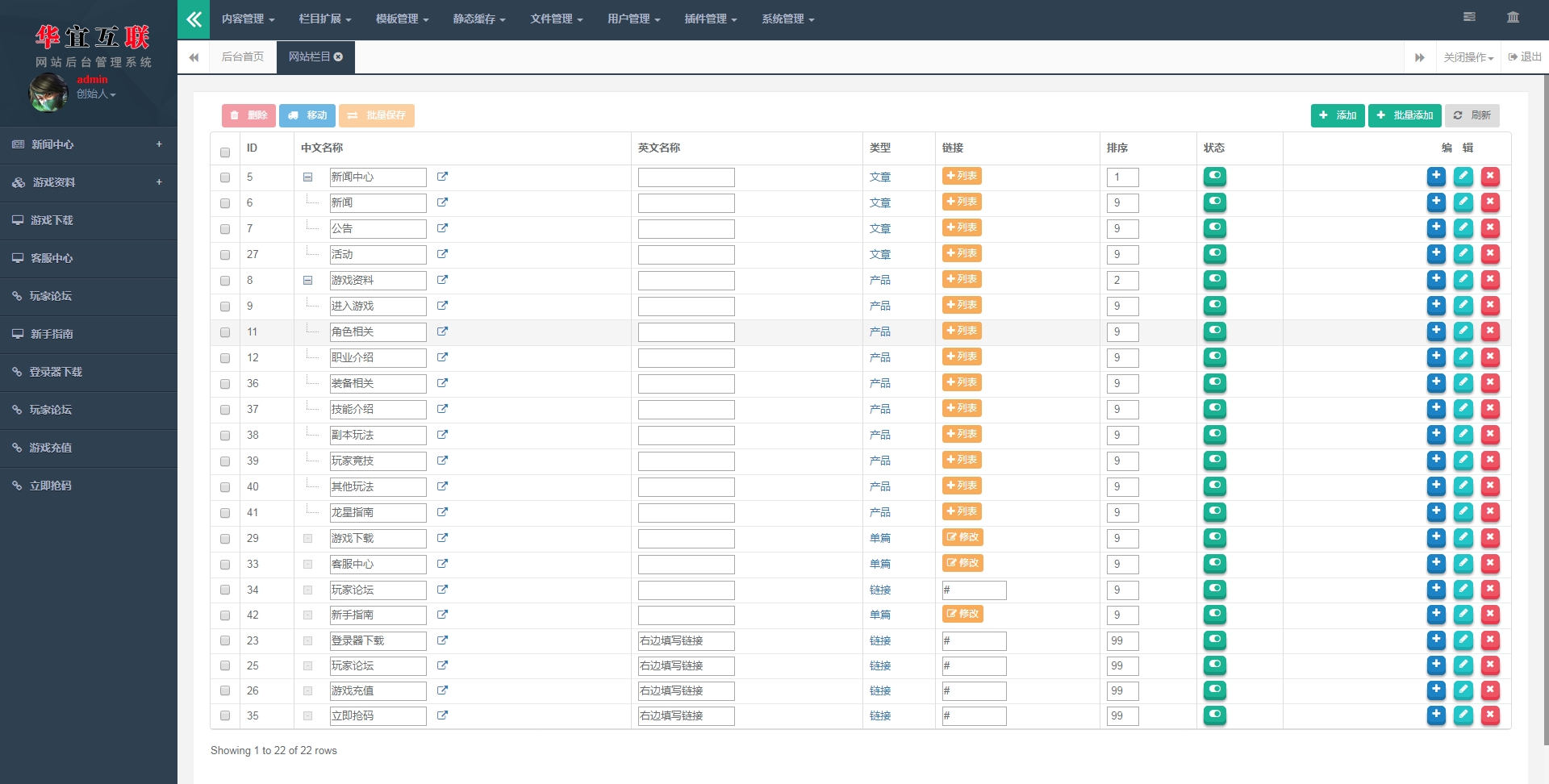Delete row 7 公告 with red x icon
This screenshot has height=784, width=1549.
pos(1491,227)
